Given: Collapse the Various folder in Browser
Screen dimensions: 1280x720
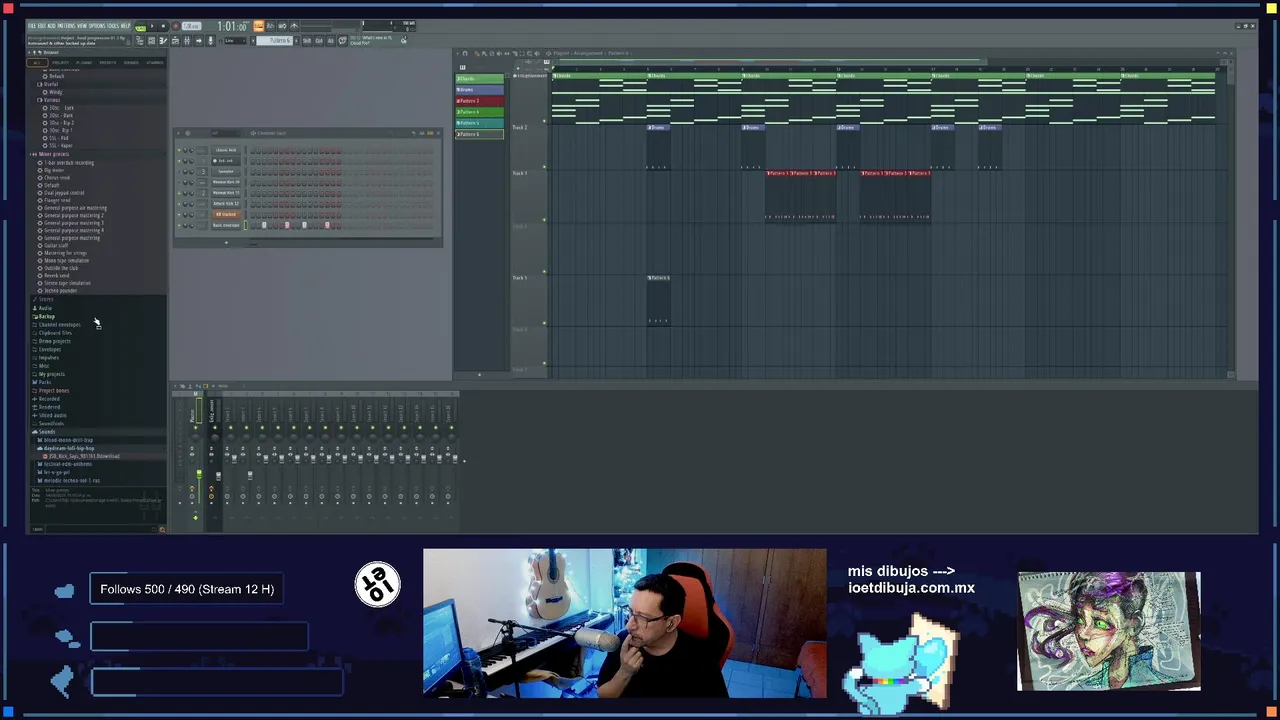Looking at the screenshot, I should (52, 100).
